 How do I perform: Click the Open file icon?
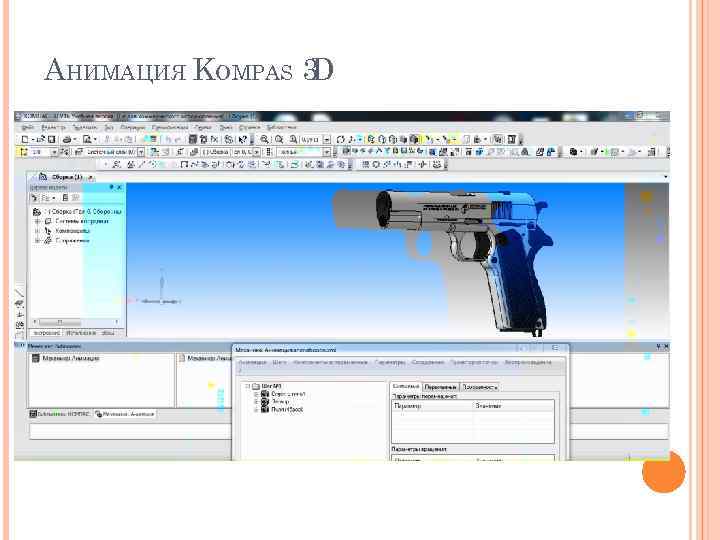40,139
